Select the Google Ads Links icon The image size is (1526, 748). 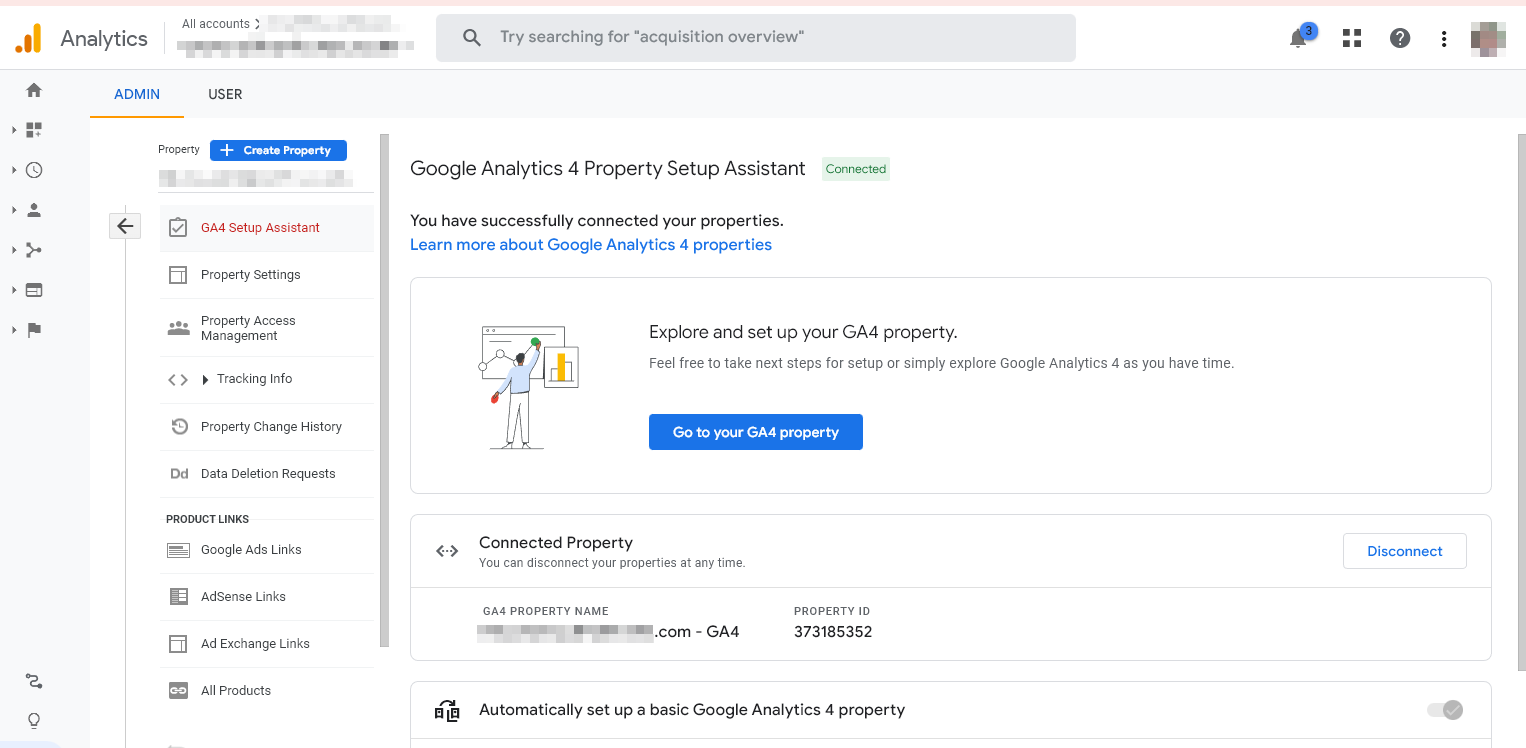pyautogui.click(x=178, y=549)
